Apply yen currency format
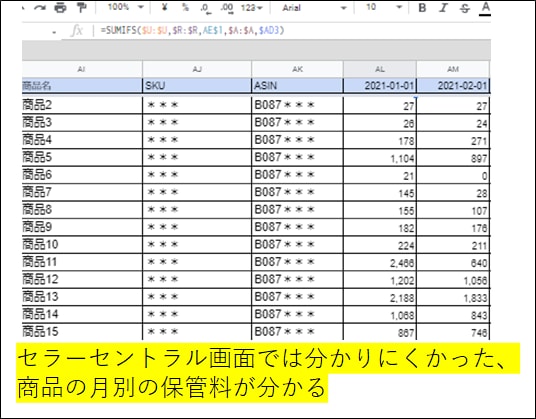This screenshot has height=419, width=536. tap(164, 7)
